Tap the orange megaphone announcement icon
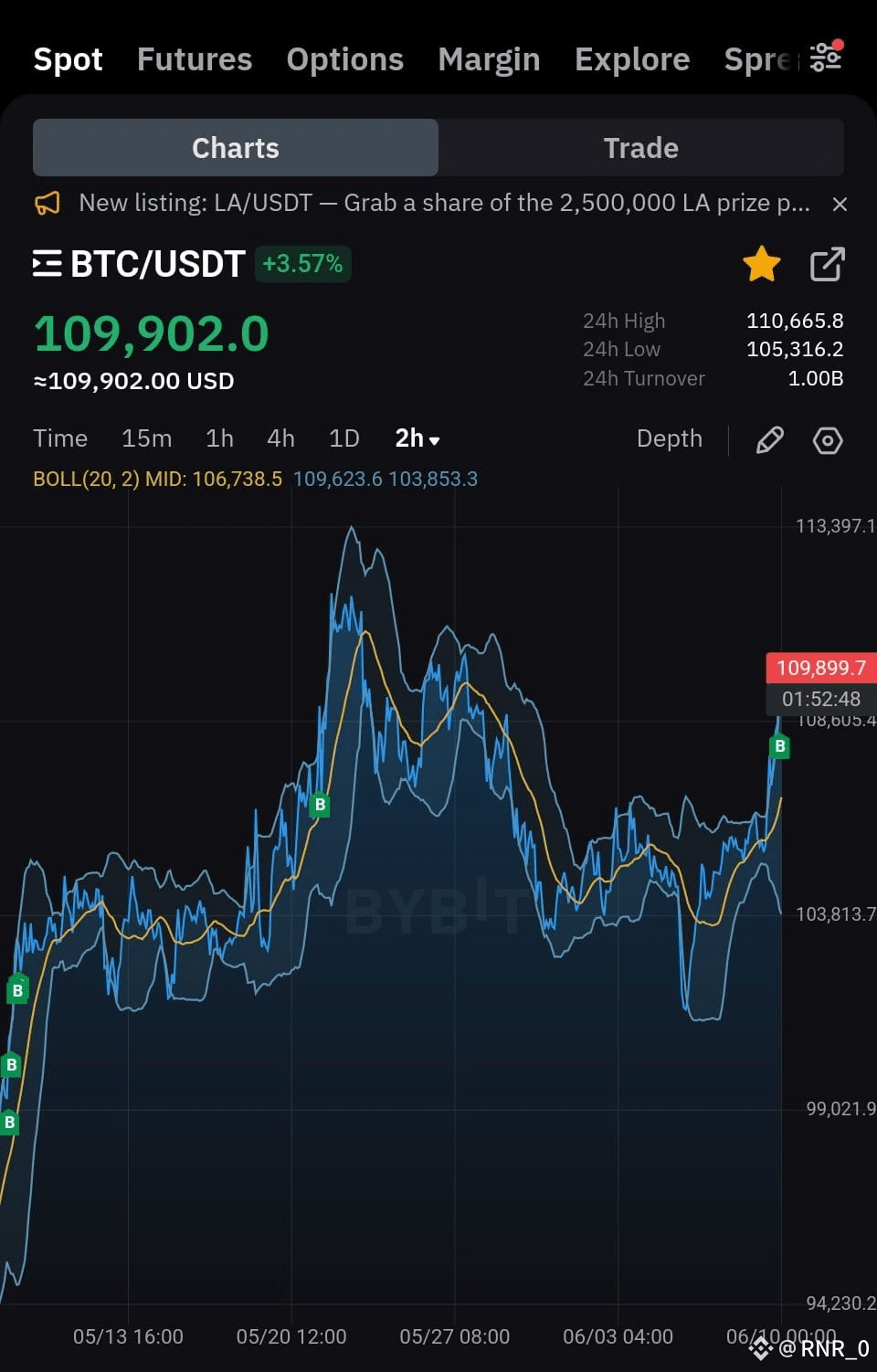The width and height of the screenshot is (877, 1372). click(x=48, y=203)
